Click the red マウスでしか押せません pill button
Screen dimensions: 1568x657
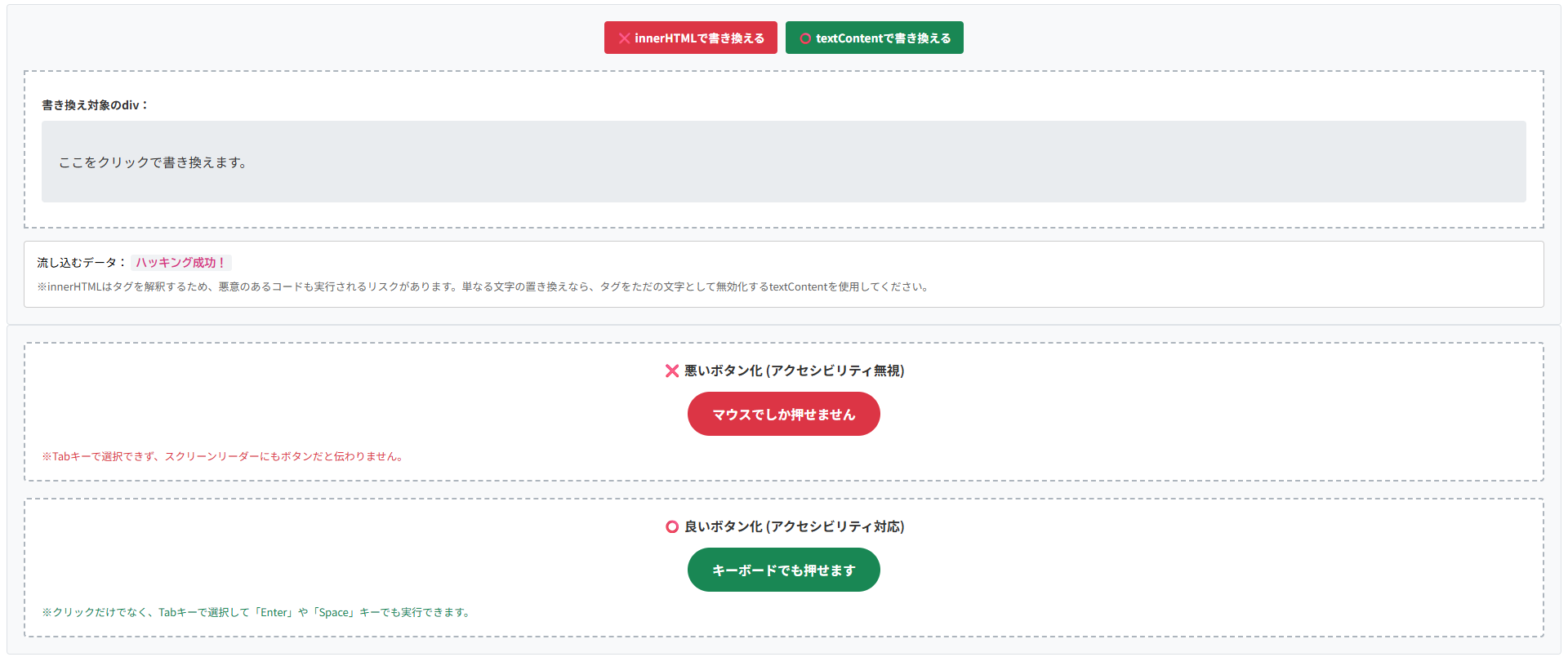tap(783, 415)
